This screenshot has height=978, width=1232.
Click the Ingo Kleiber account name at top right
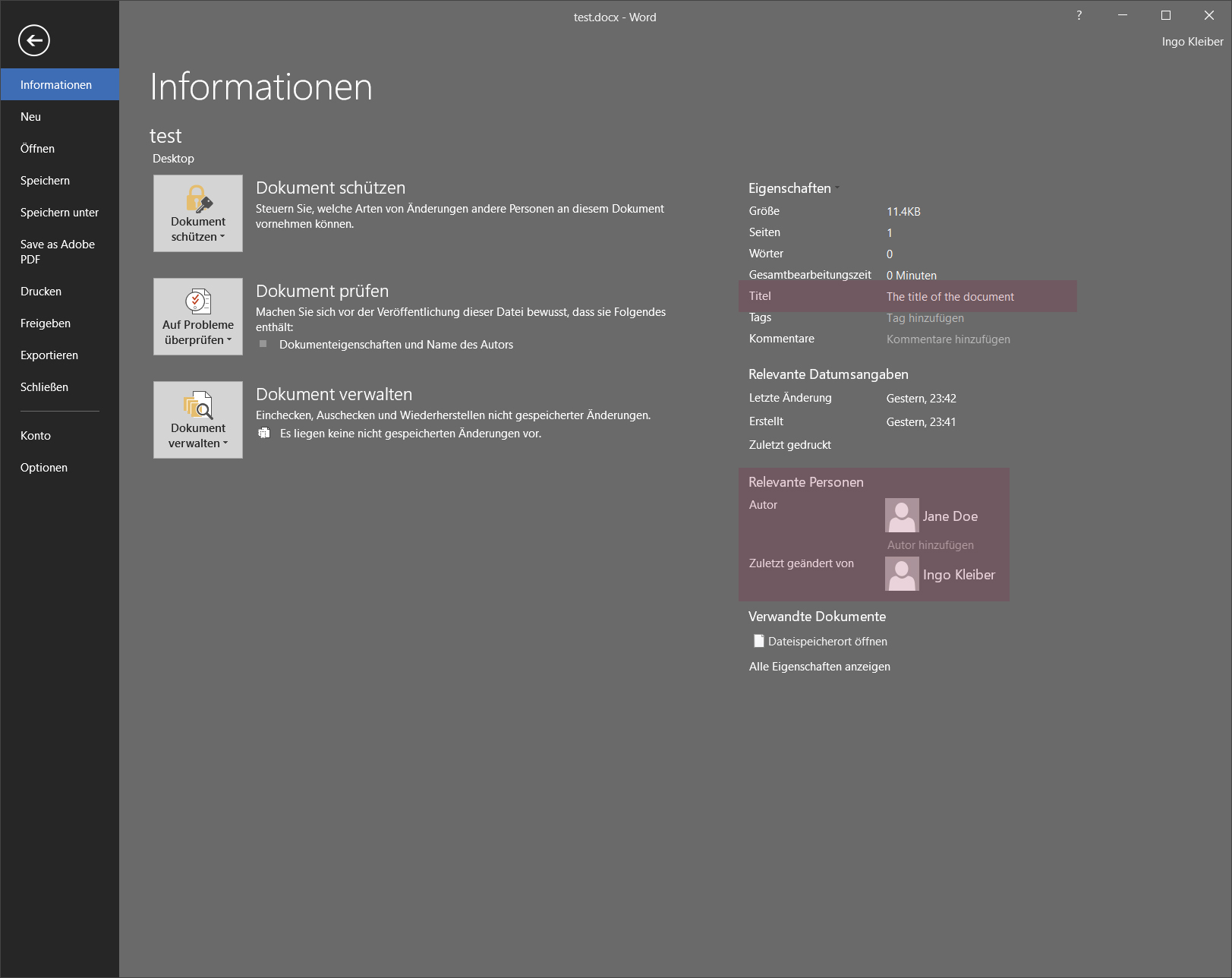pyautogui.click(x=1192, y=41)
